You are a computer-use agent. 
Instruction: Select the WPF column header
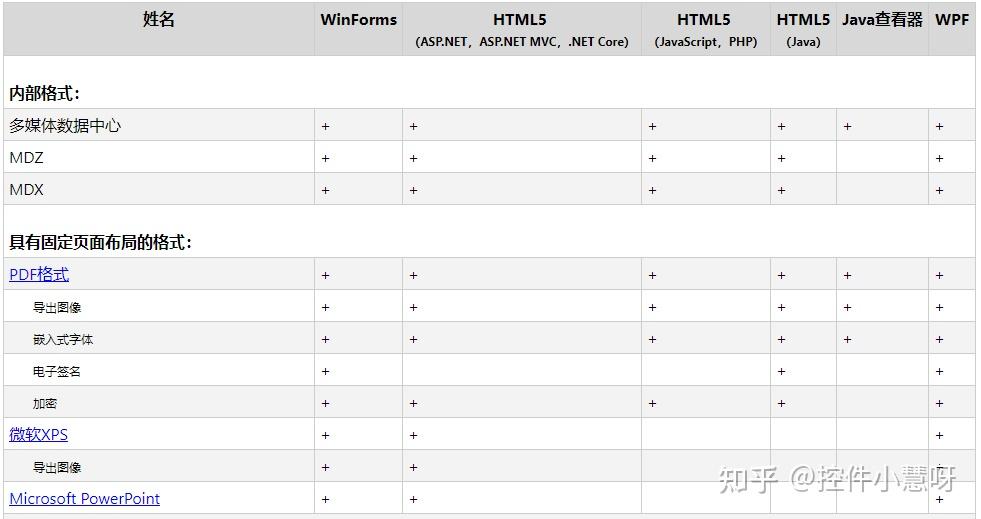952,20
